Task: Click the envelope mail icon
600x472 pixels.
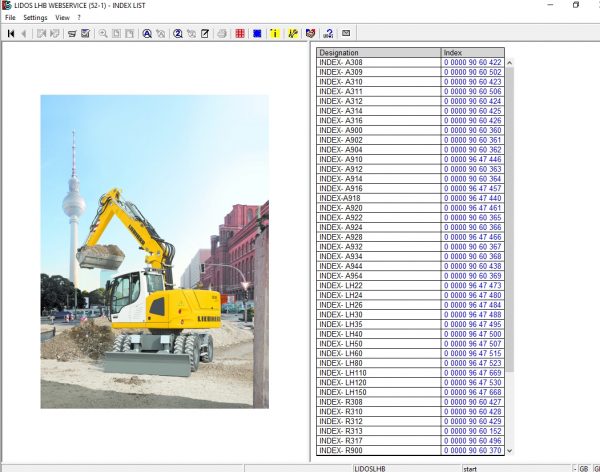Action: (x=346, y=33)
